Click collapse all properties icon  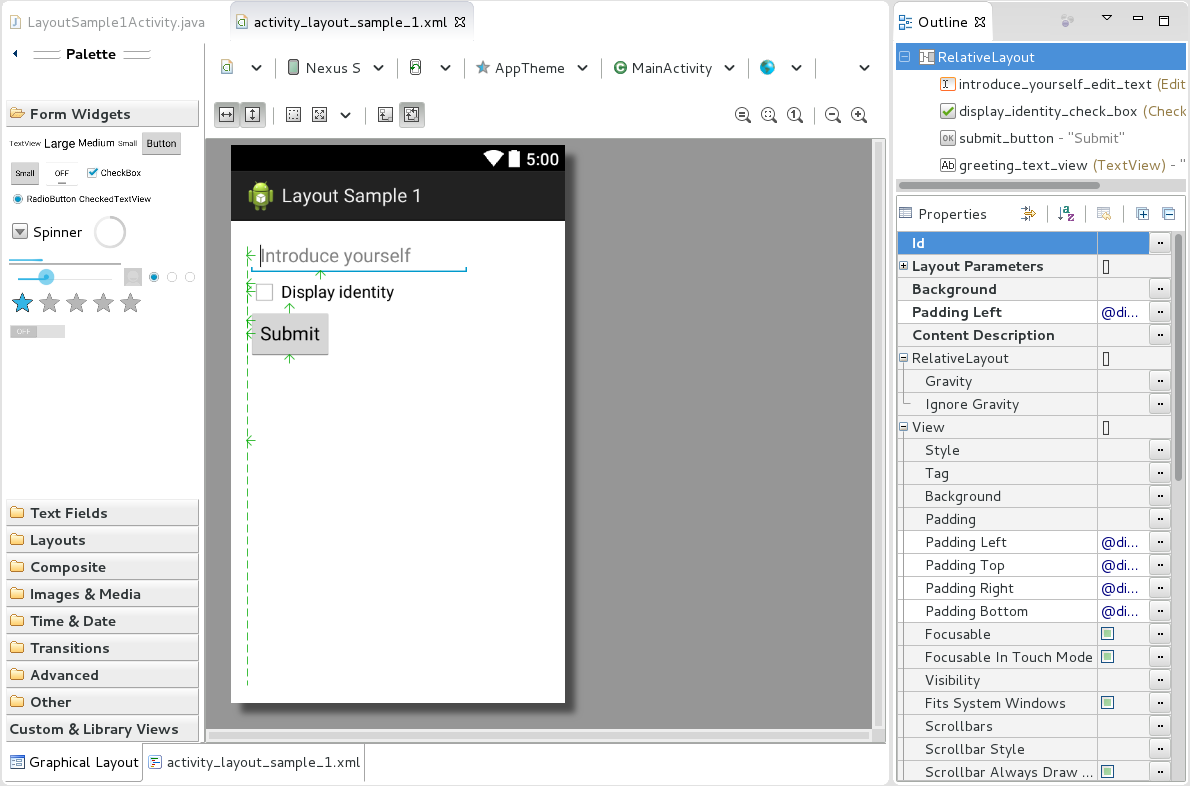coord(1169,214)
